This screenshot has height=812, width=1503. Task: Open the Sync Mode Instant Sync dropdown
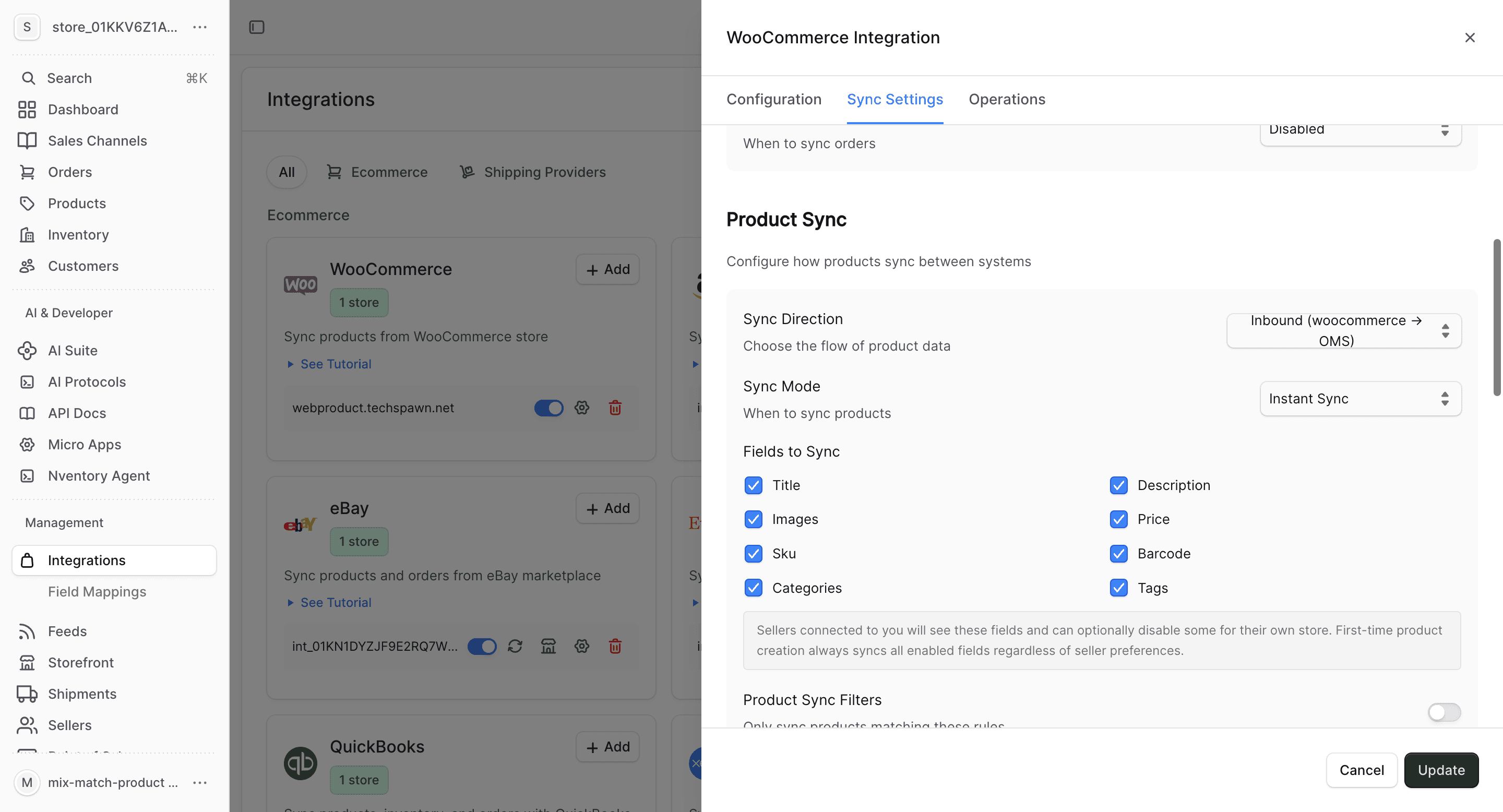[x=1360, y=399]
